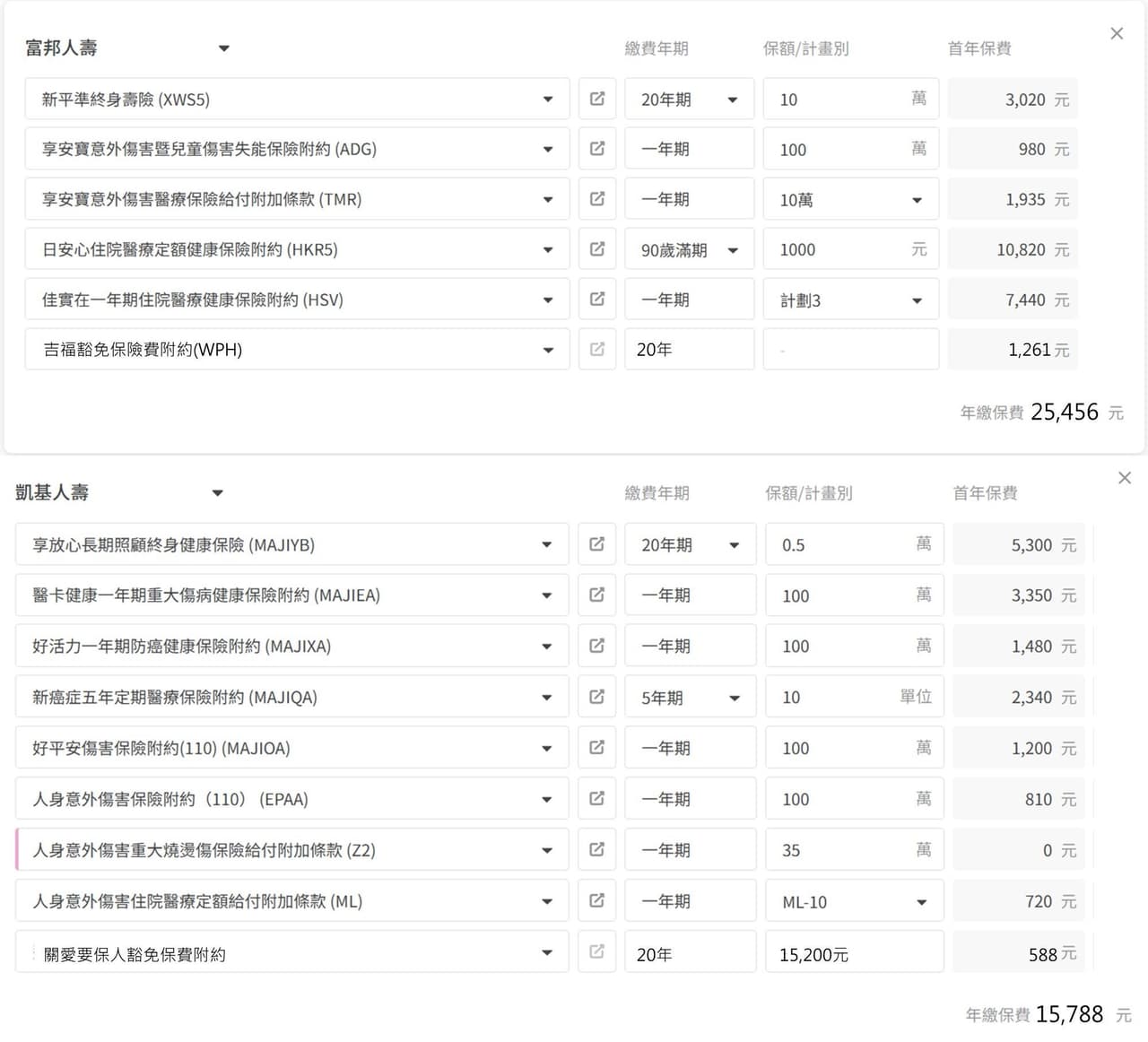This screenshot has width=1148, height=1042.
Task: Edit coverage 0.5 萬 for MAJIYB
Action: pos(855,544)
